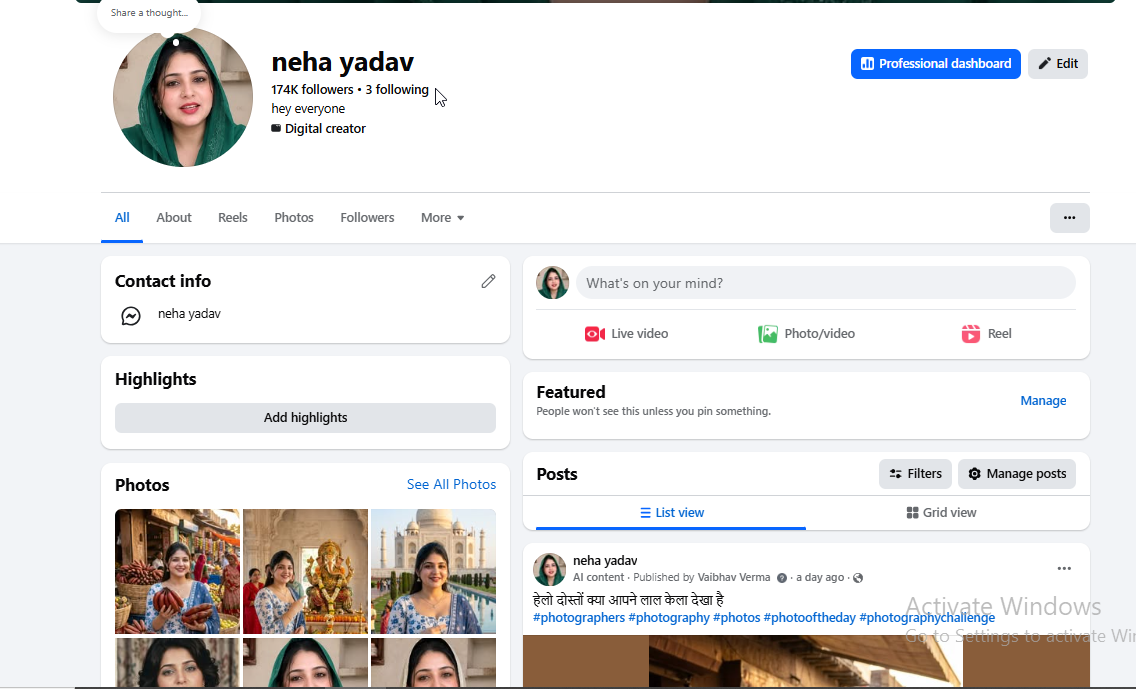Click the Messenger icon beside neha yadav
The height and width of the screenshot is (689, 1136).
(131, 316)
